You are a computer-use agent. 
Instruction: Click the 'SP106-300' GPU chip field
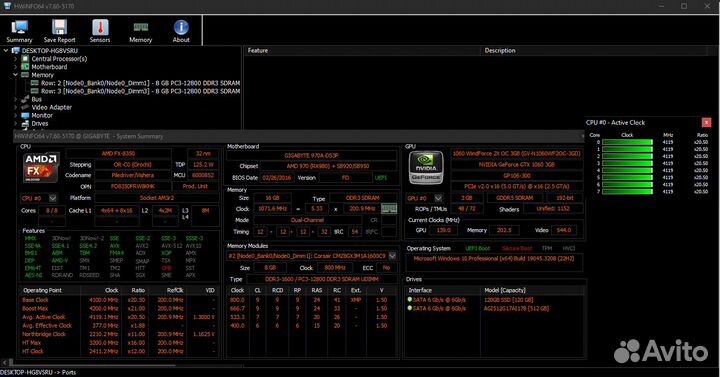pyautogui.click(x=517, y=175)
